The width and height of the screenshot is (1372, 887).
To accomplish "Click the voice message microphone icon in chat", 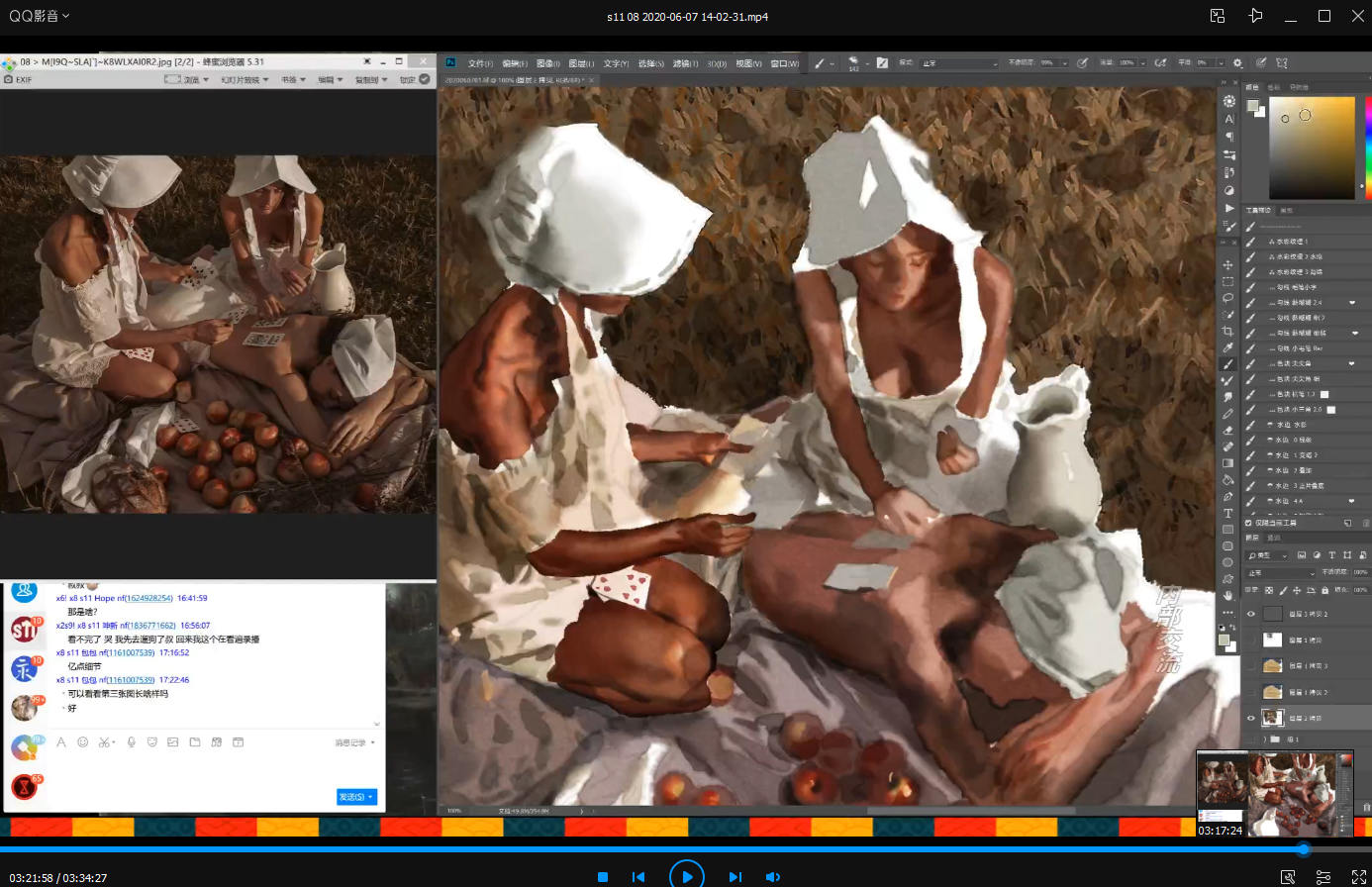I will point(131,741).
